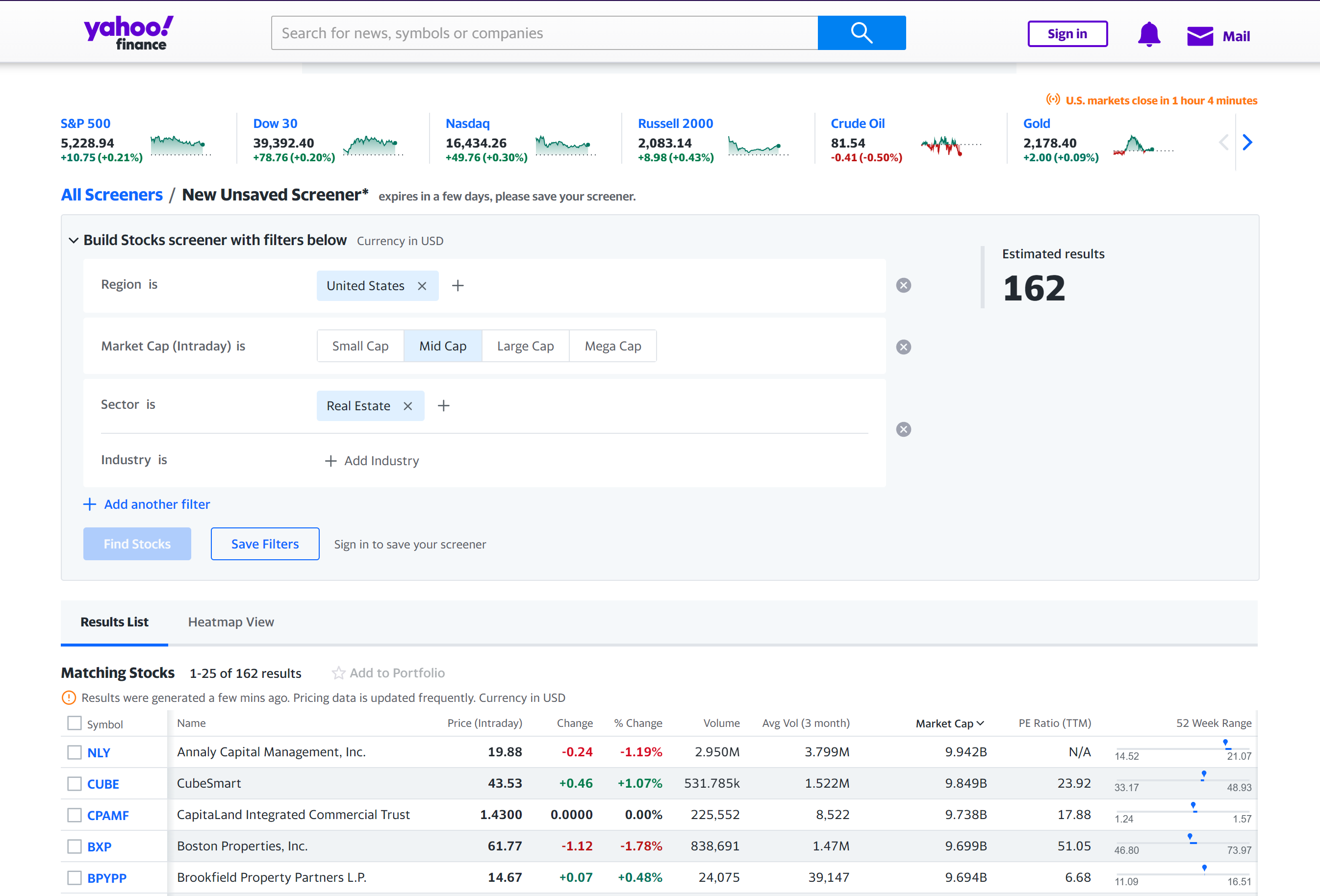The height and width of the screenshot is (896, 1320).
Task: Remove the United States region chip
Action: pyautogui.click(x=422, y=286)
